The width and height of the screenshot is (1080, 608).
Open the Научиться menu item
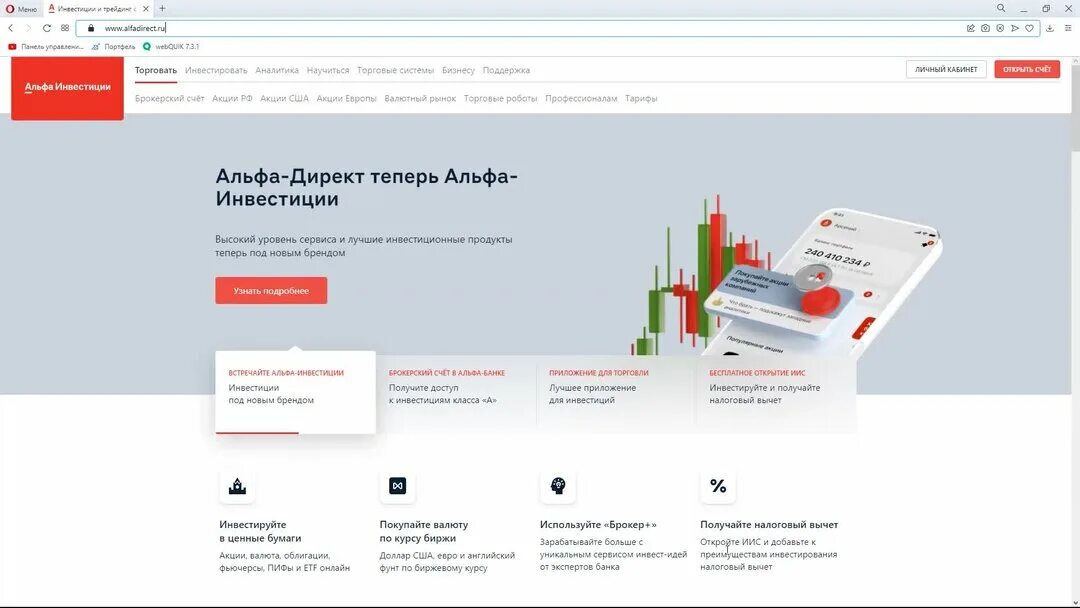tap(328, 70)
